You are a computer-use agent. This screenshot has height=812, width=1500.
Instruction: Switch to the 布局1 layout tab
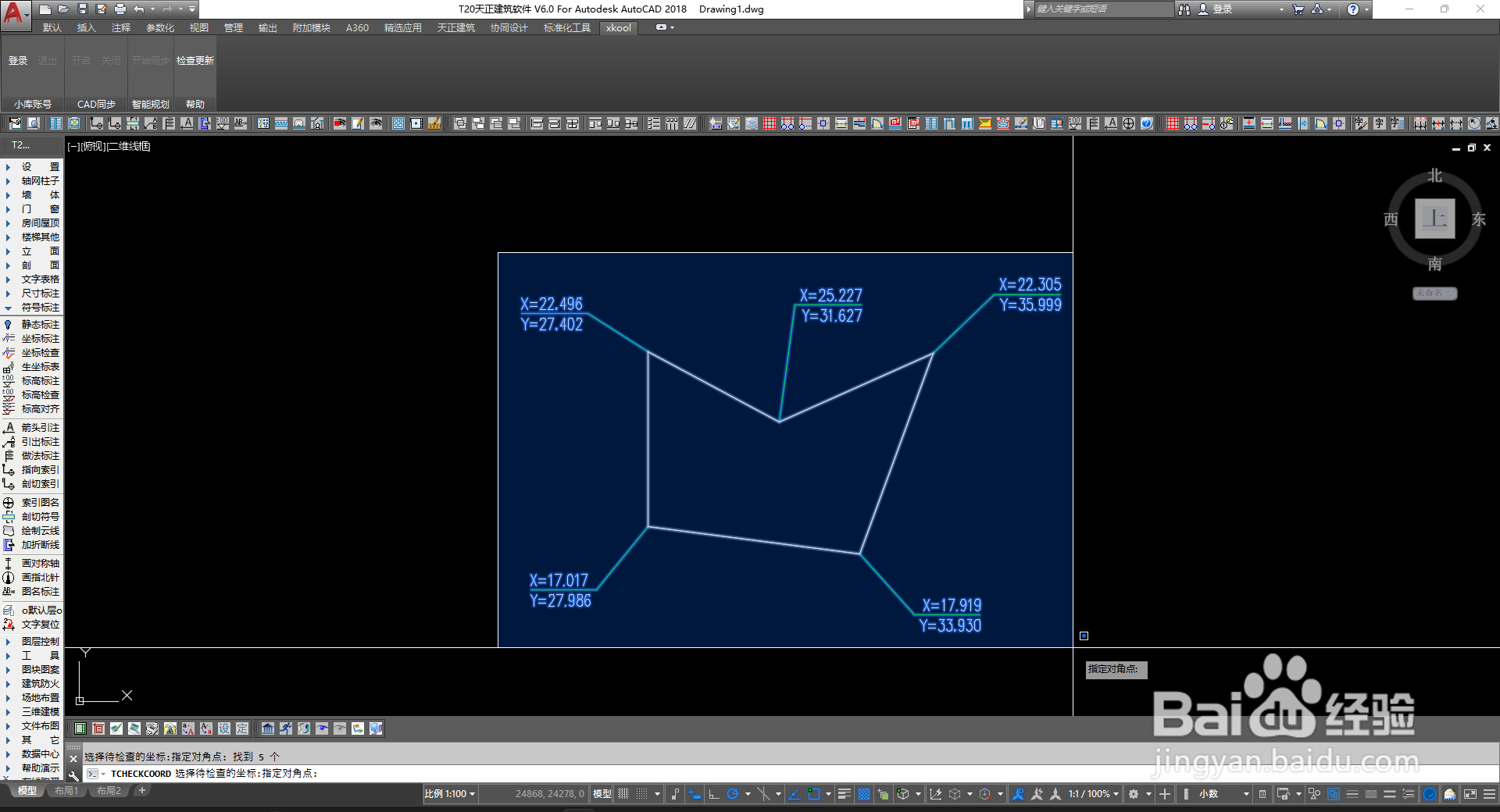(x=66, y=791)
